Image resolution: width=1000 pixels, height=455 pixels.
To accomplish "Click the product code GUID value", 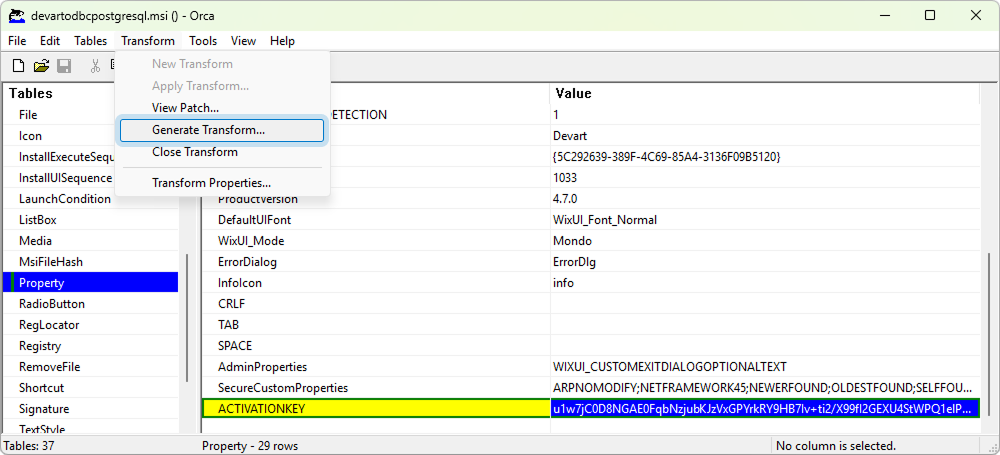I will click(765, 157).
